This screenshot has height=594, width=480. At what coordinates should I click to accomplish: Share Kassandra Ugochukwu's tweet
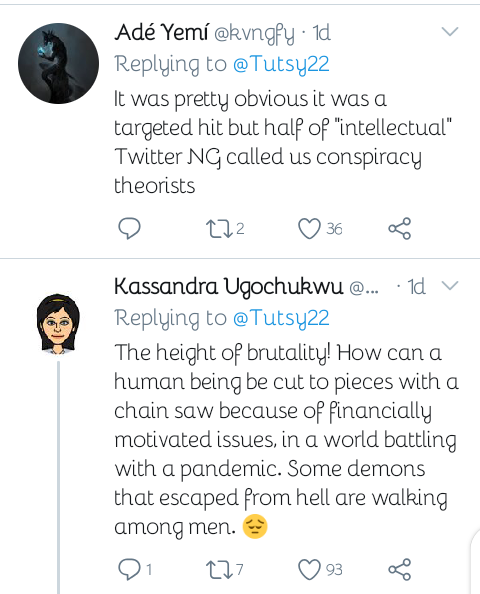pyautogui.click(x=400, y=569)
